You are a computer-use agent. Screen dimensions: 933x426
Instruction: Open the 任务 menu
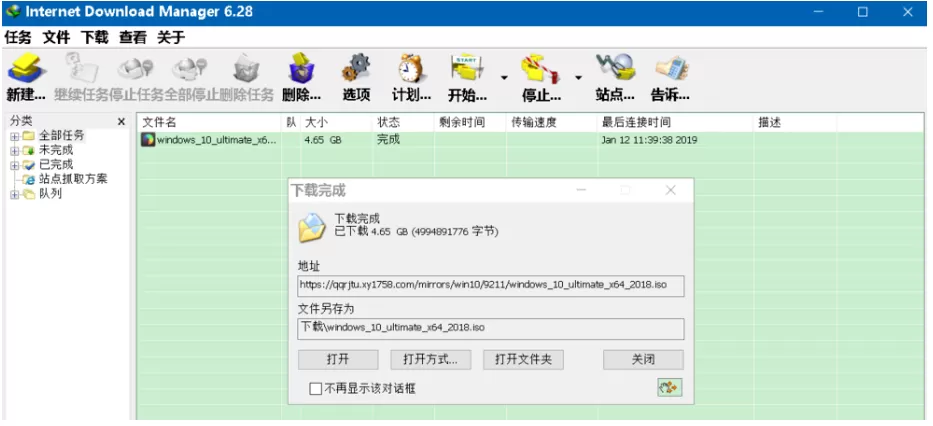coord(18,37)
